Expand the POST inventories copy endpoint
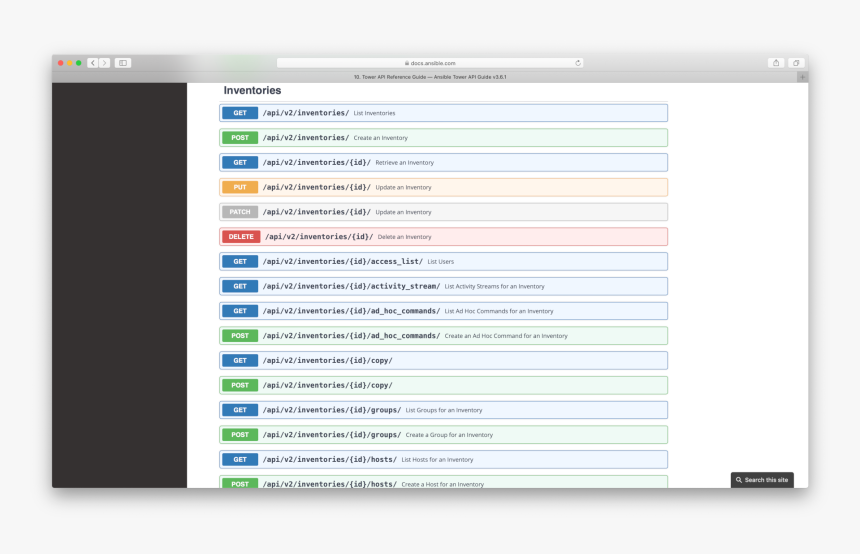 [x=444, y=385]
